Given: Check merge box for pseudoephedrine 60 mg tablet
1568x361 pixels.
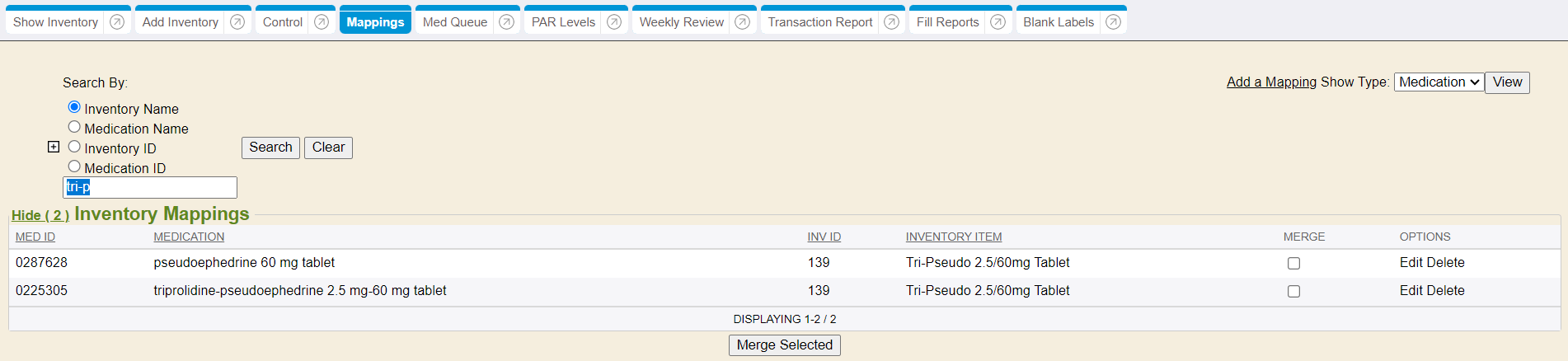Looking at the screenshot, I should point(1293,264).
